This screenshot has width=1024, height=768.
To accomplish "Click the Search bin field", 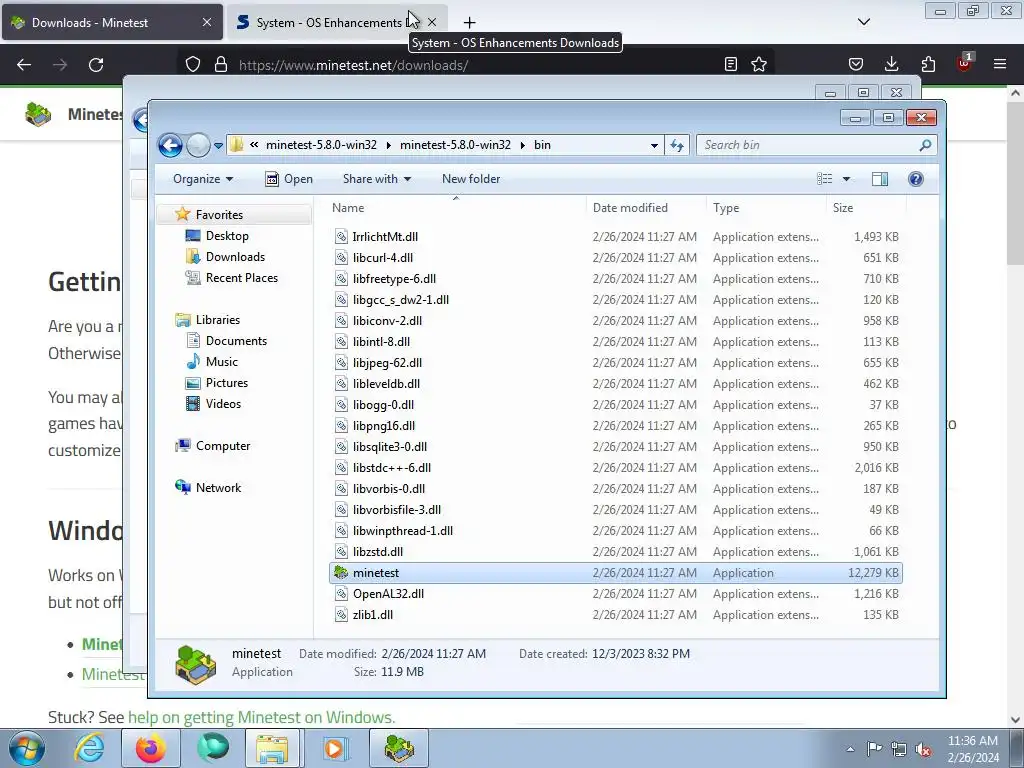I will tap(816, 145).
